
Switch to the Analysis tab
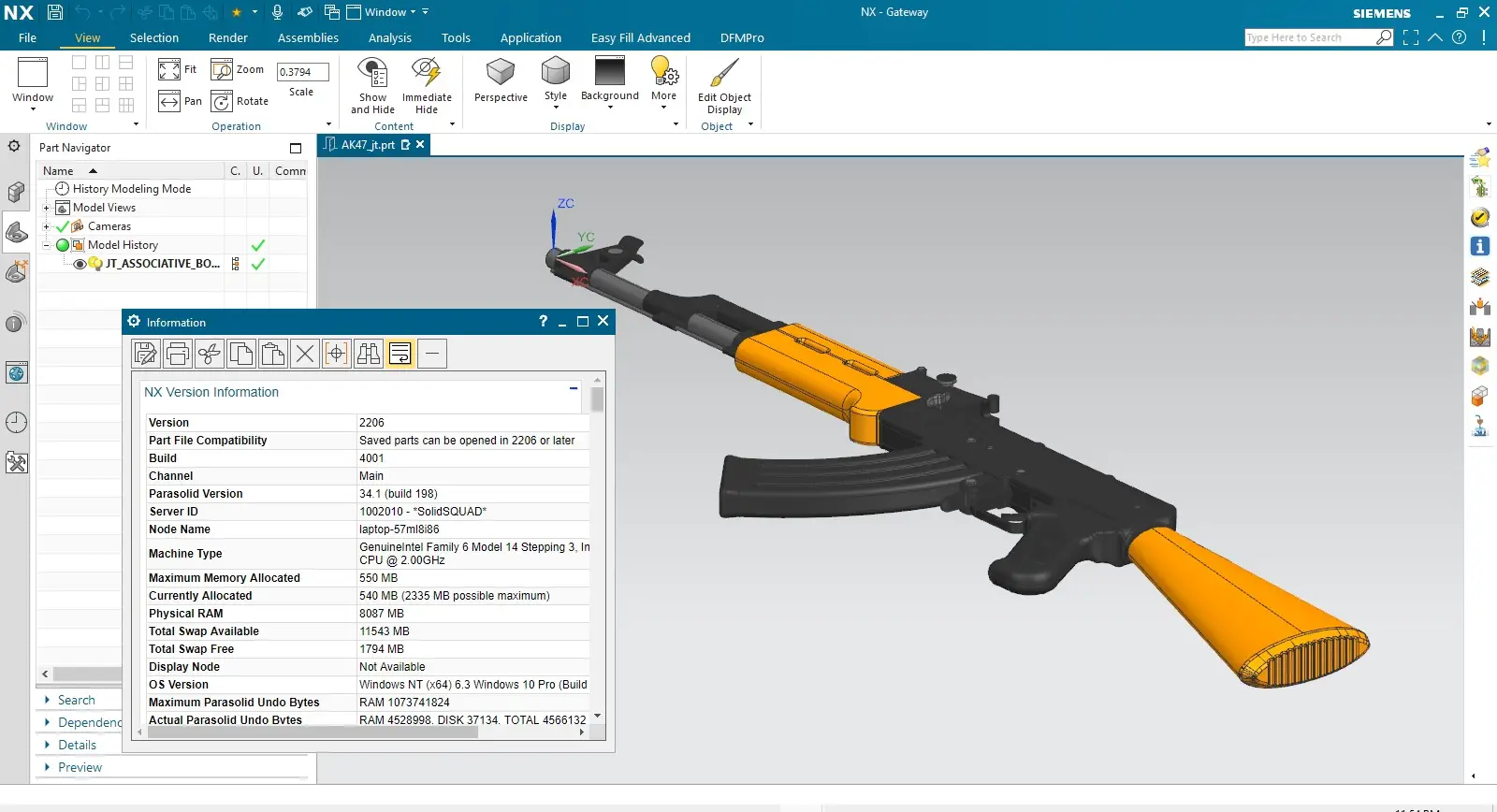click(x=390, y=37)
